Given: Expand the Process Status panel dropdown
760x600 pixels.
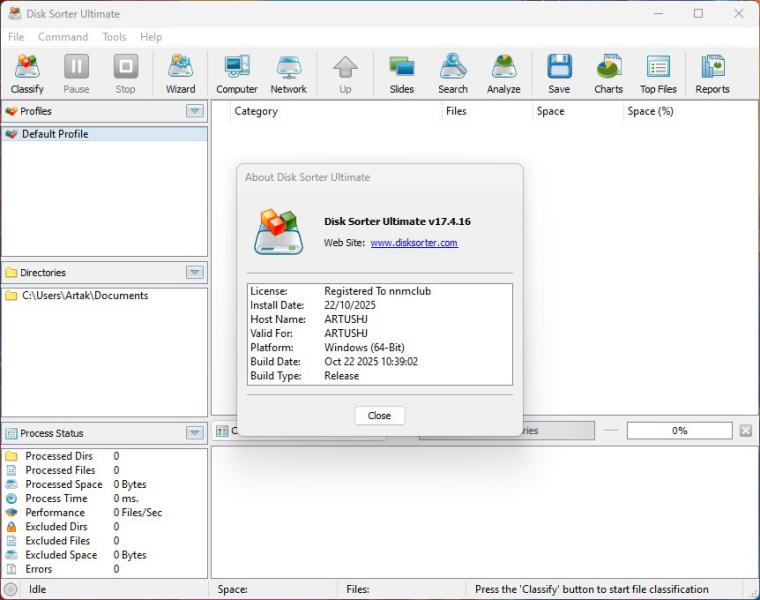Looking at the screenshot, I should tap(195, 433).
